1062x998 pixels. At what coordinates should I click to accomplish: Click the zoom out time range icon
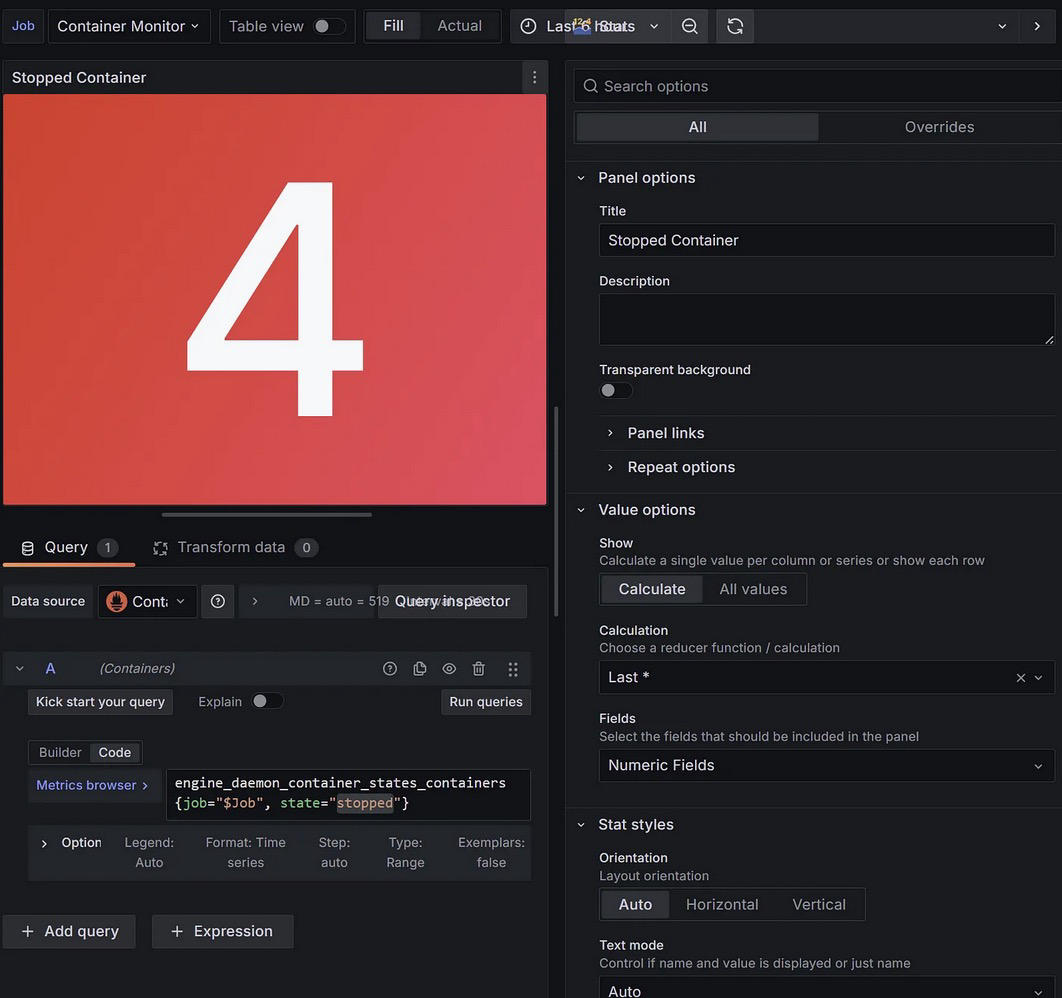click(x=689, y=26)
